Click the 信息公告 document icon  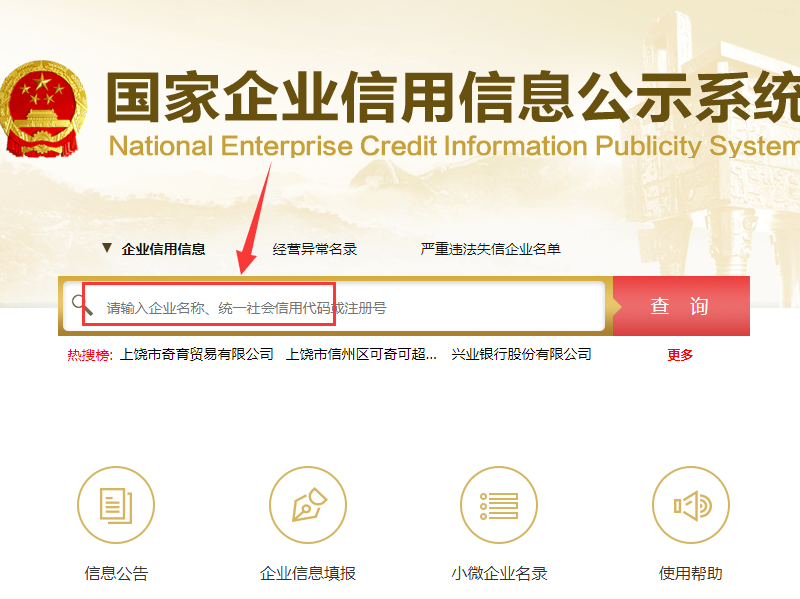tap(116, 505)
